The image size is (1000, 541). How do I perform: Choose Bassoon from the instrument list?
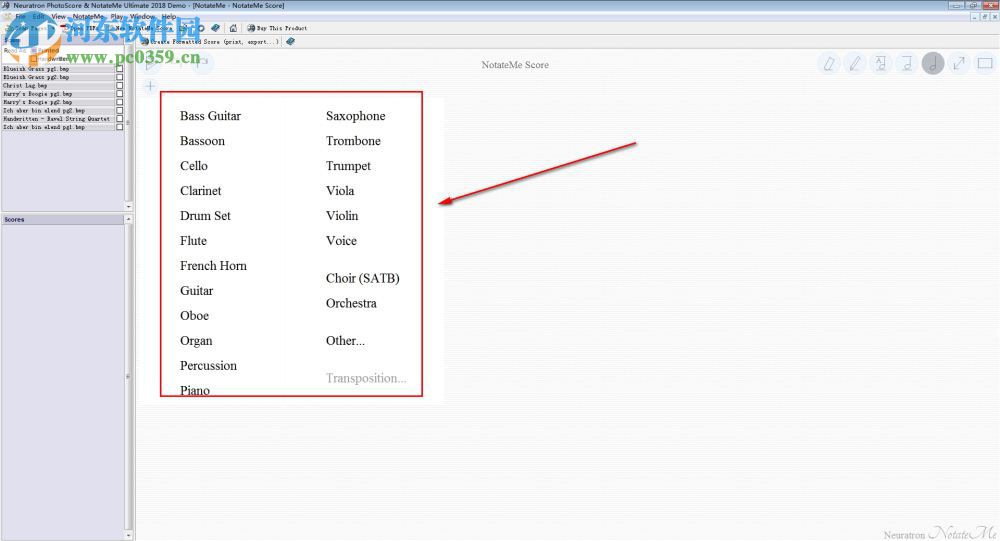click(x=202, y=141)
